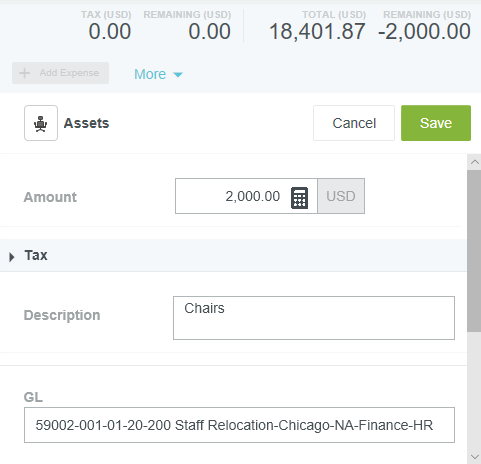Click the Assets category title
Screen dimensions: 481x464
click(86, 123)
